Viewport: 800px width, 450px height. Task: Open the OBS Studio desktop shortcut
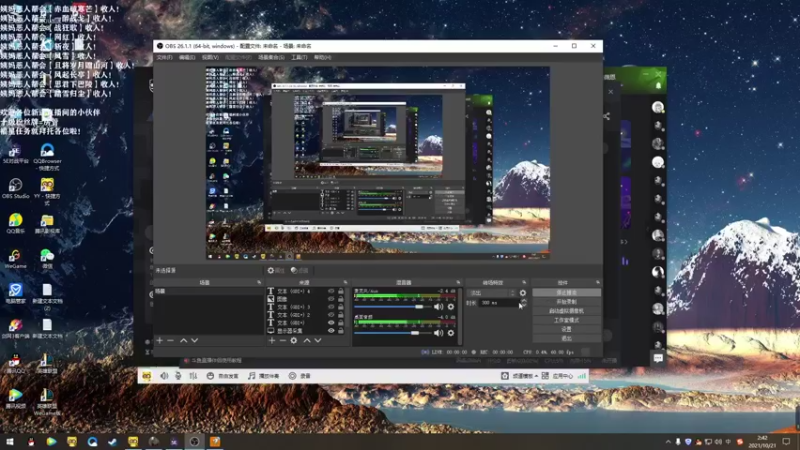click(x=15, y=188)
